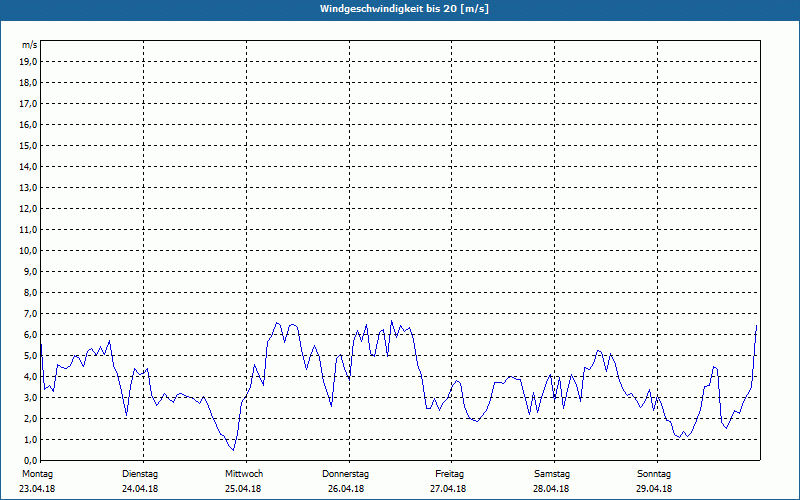Select the 3,0 y-axis label
This screenshot has width=800, height=500.
(x=30, y=397)
